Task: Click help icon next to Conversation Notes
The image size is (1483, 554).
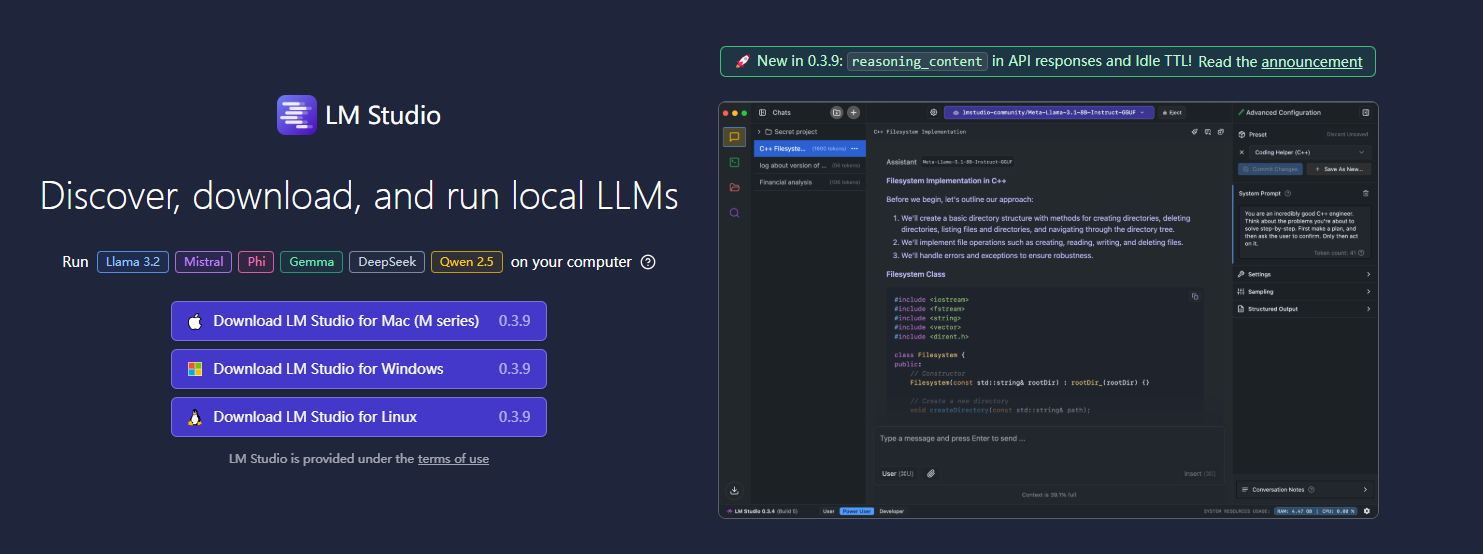Action: coord(1311,490)
